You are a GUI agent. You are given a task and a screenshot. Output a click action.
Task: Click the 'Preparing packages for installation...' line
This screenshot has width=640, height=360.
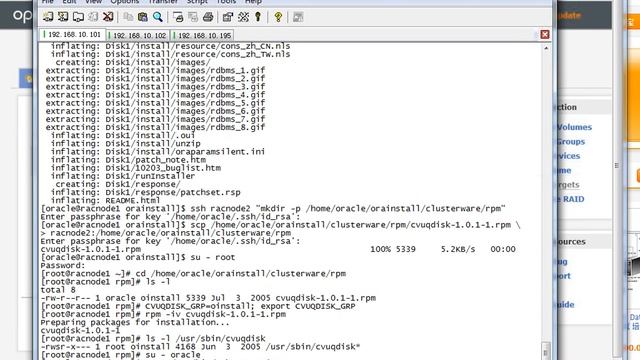135,322
